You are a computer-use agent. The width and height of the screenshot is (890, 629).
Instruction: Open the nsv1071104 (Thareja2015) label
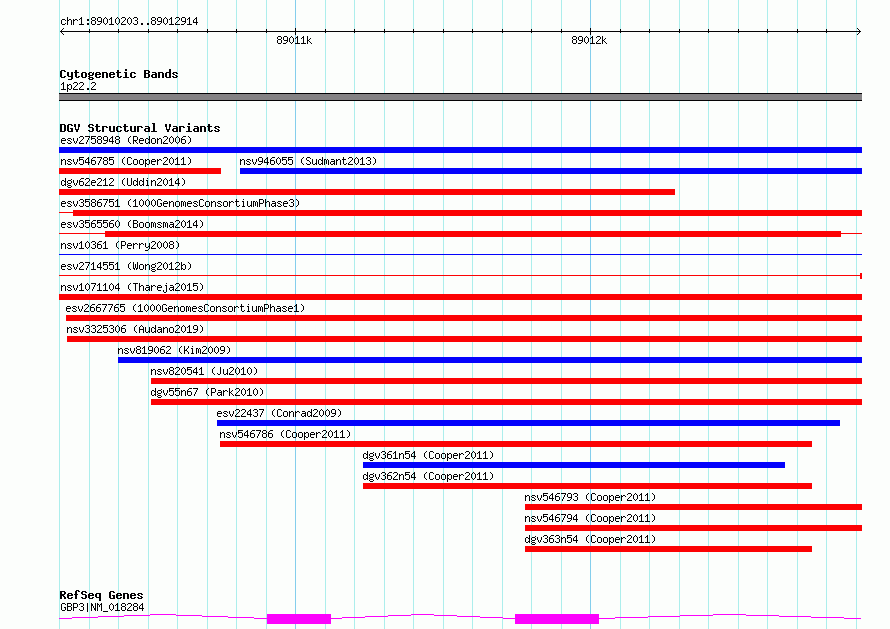tap(132, 287)
